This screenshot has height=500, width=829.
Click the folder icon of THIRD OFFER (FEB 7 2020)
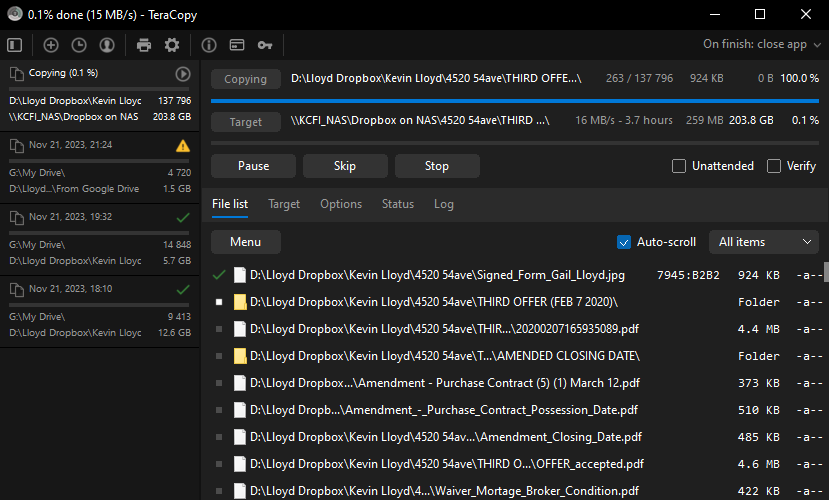coord(240,302)
